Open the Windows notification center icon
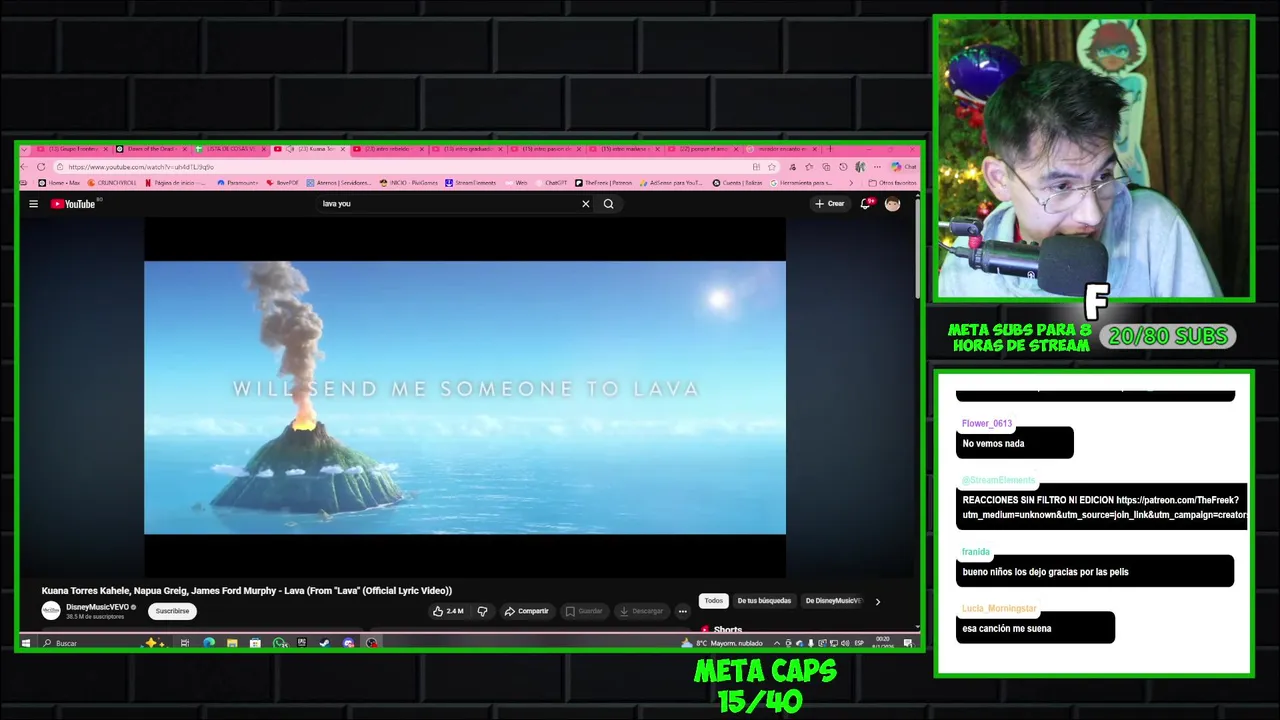The height and width of the screenshot is (720, 1280). pyautogui.click(x=907, y=643)
